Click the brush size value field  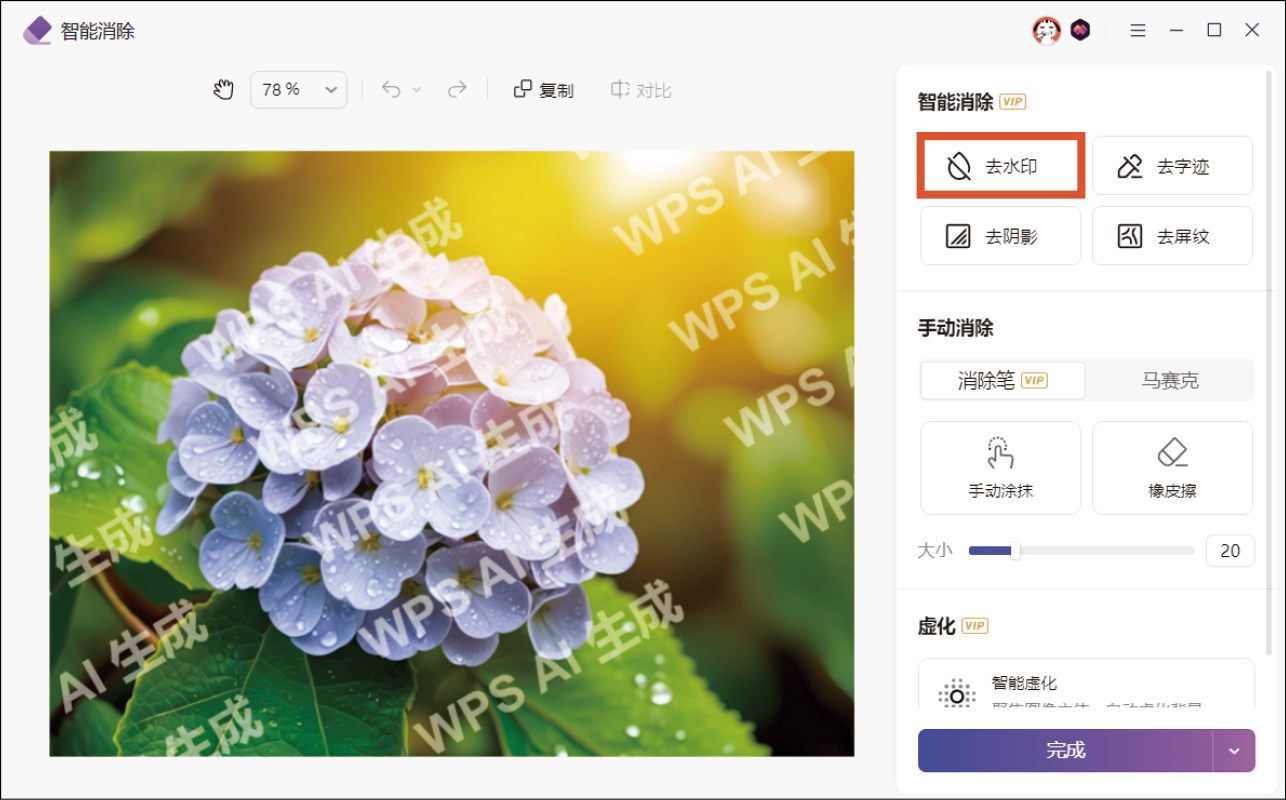[1230, 551]
